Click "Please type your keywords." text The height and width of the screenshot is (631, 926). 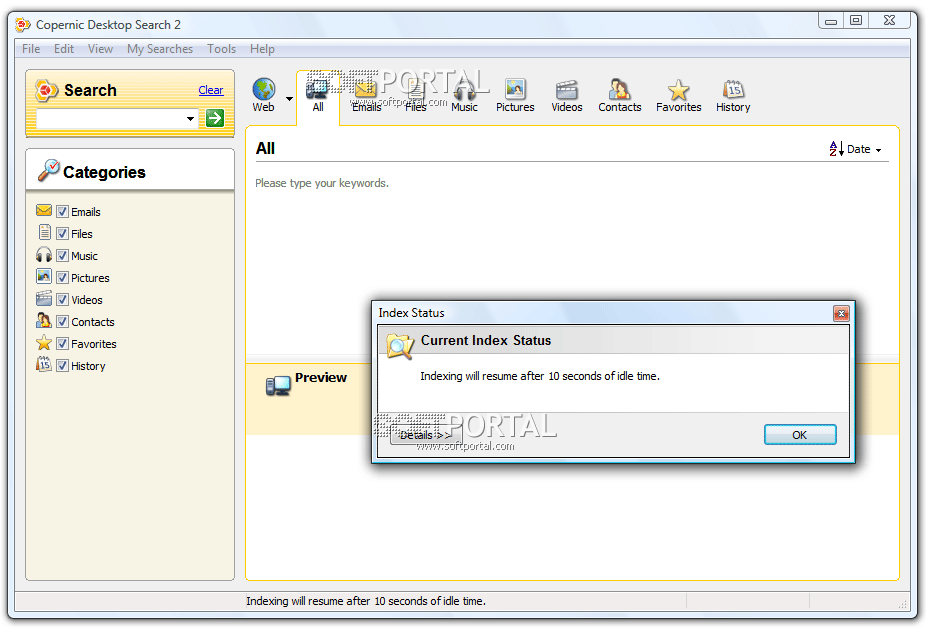click(x=322, y=183)
